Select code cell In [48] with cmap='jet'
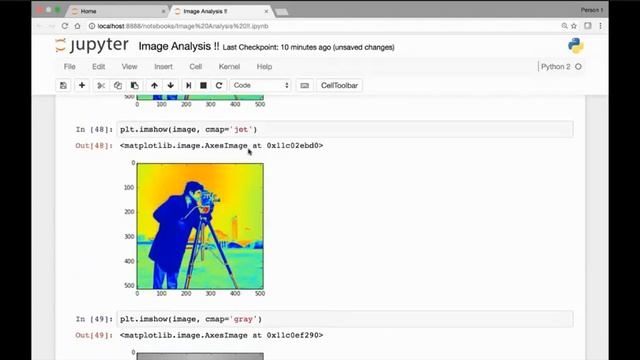Image resolution: width=640 pixels, height=360 pixels. (x=345, y=129)
